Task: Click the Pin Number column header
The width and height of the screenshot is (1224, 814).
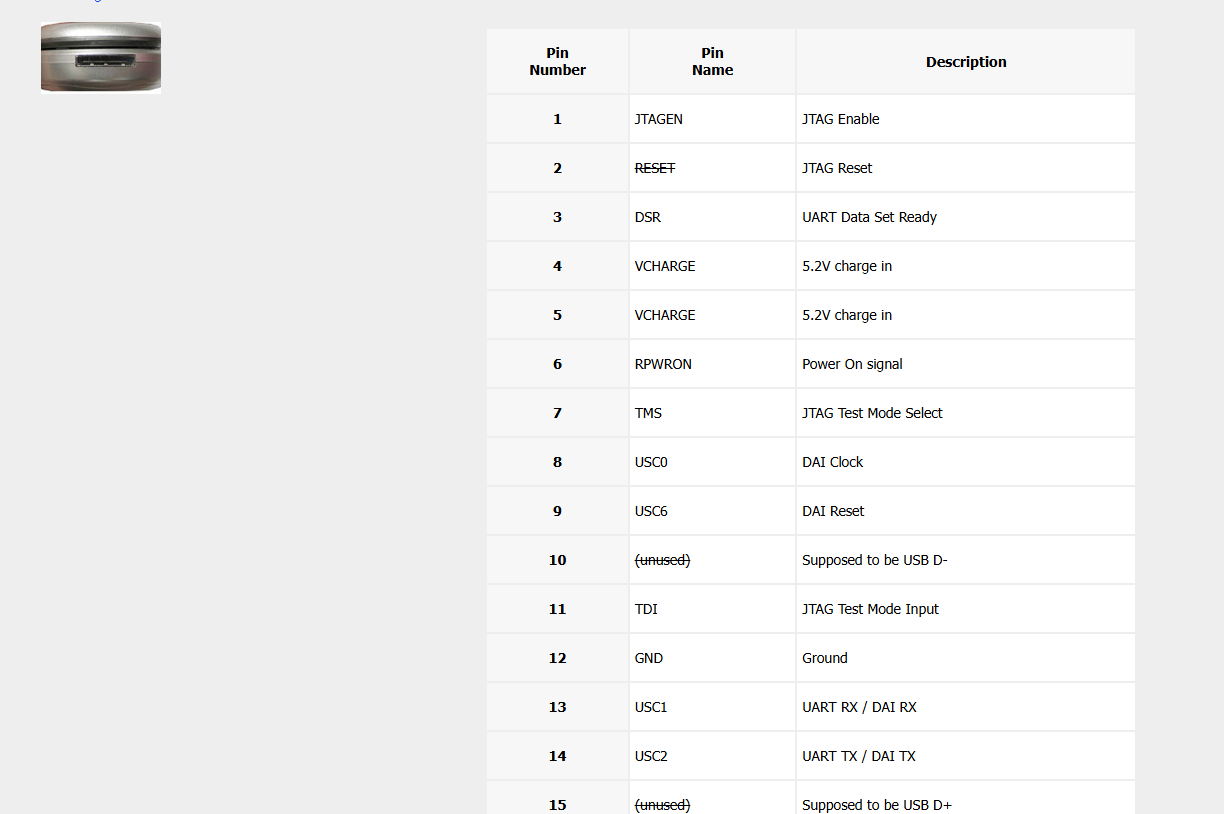Action: pos(557,62)
